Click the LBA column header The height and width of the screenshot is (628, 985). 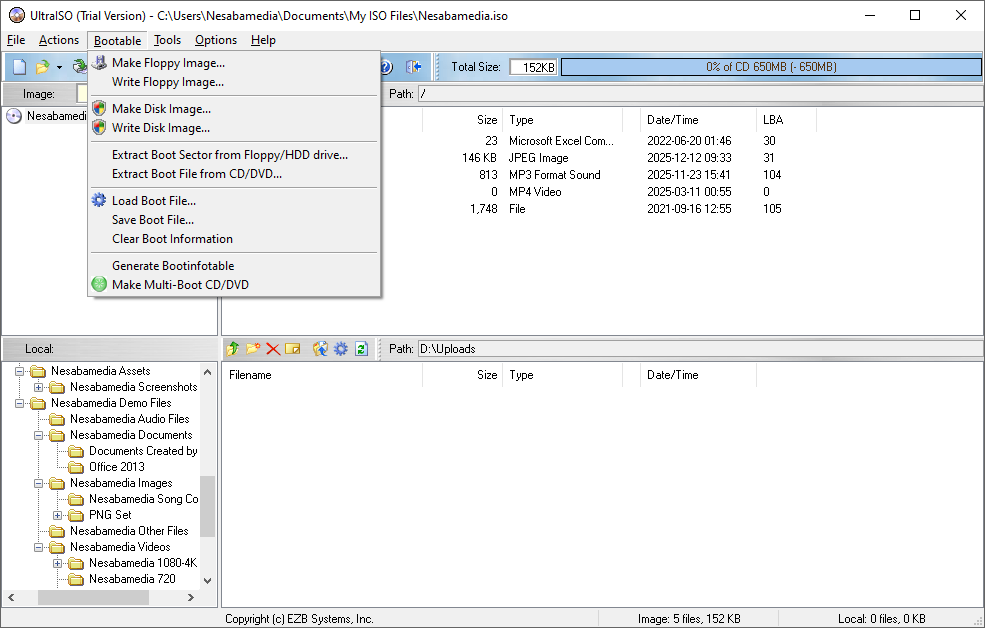773,120
